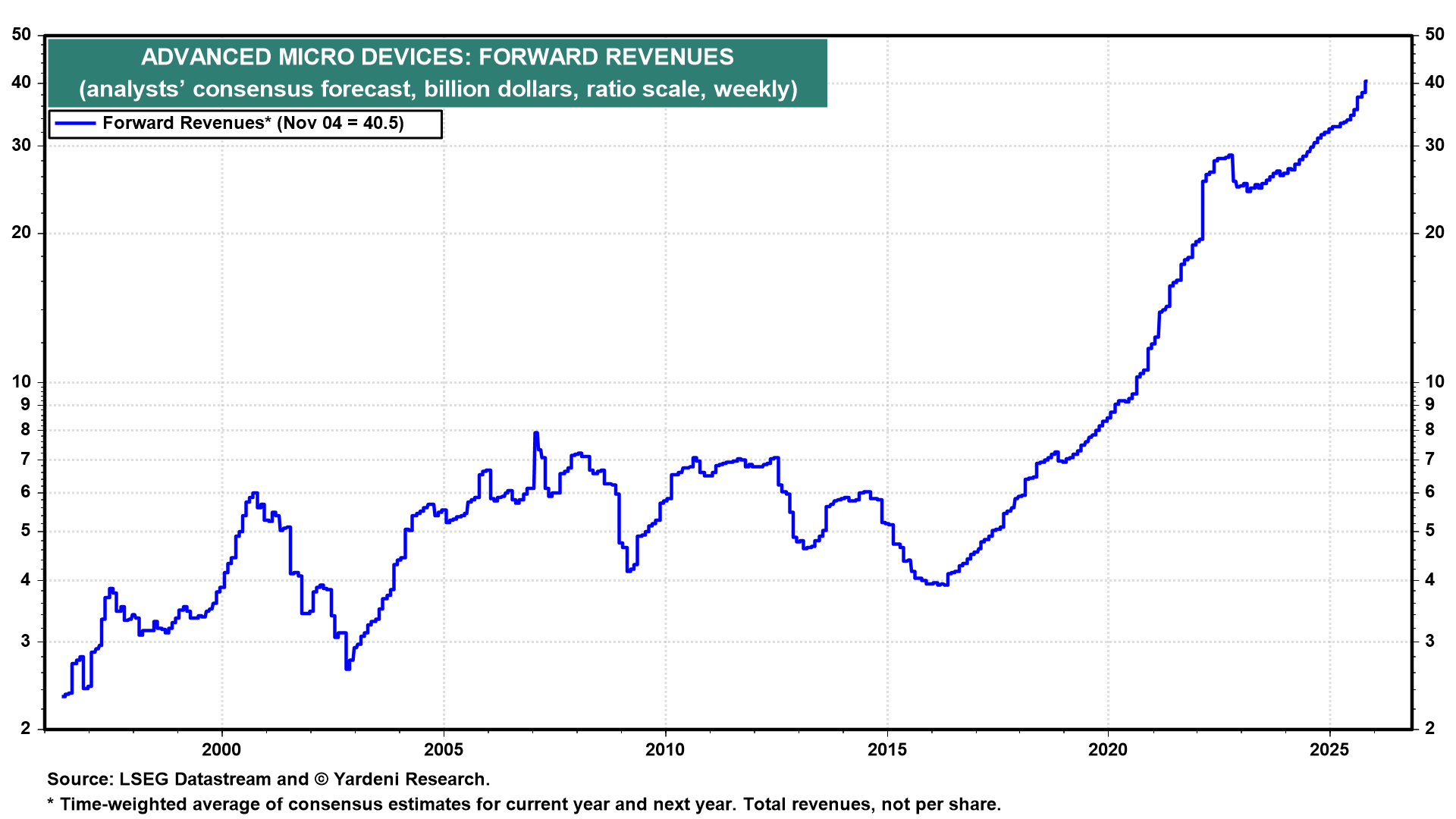The image size is (1456, 819).
Task: Click the right axis 20 label
Action: point(1434,233)
